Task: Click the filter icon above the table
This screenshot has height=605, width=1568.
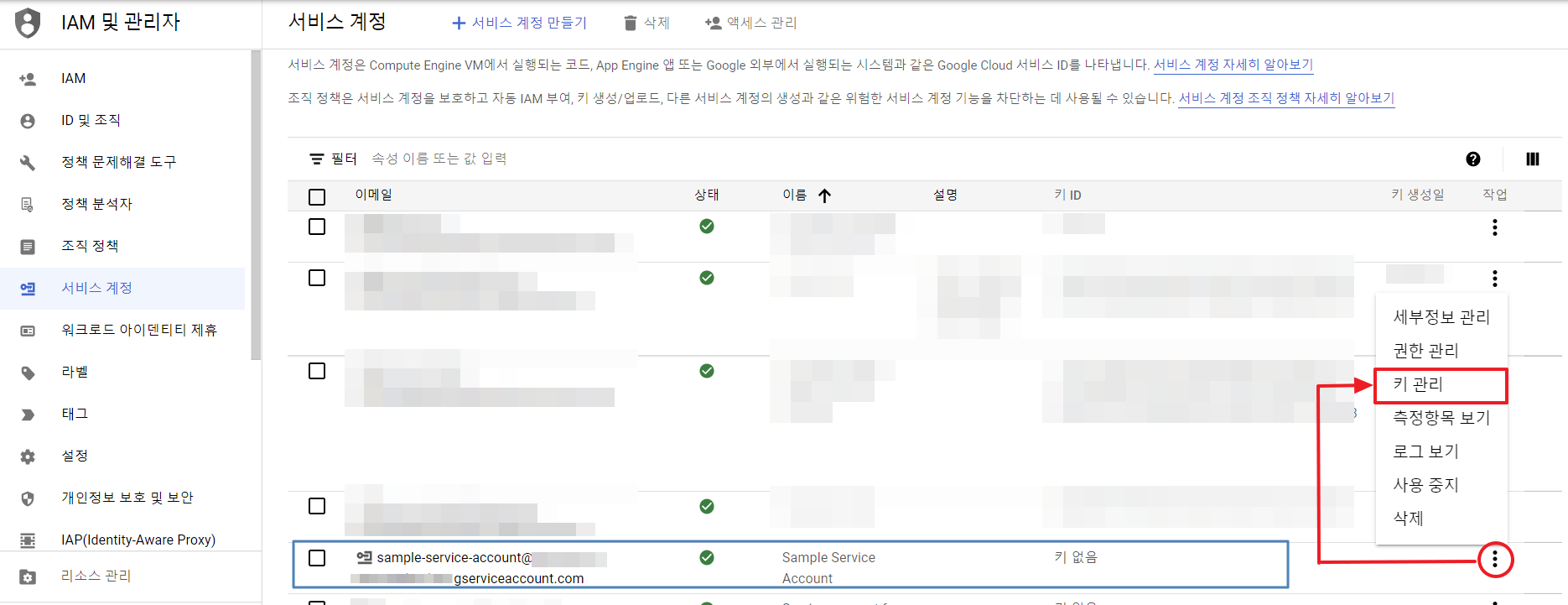Action: (316, 159)
